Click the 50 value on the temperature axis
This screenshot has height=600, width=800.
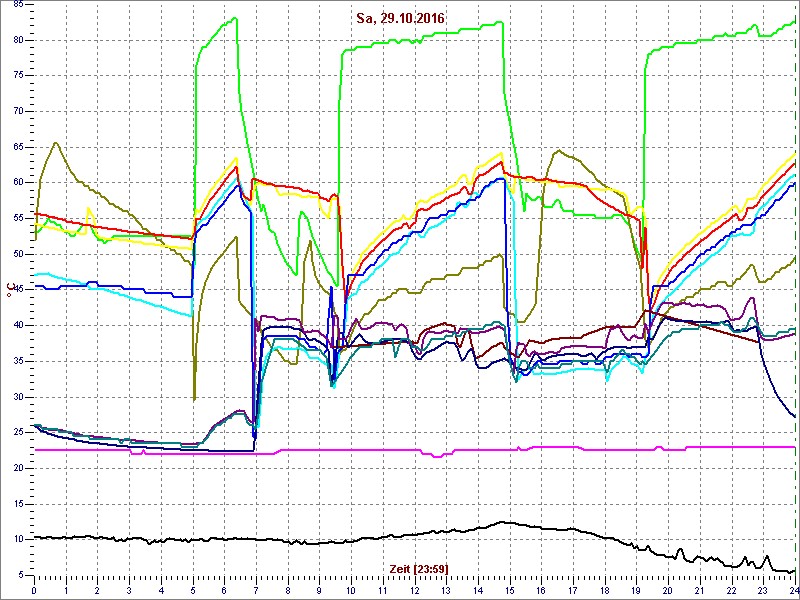[19, 254]
